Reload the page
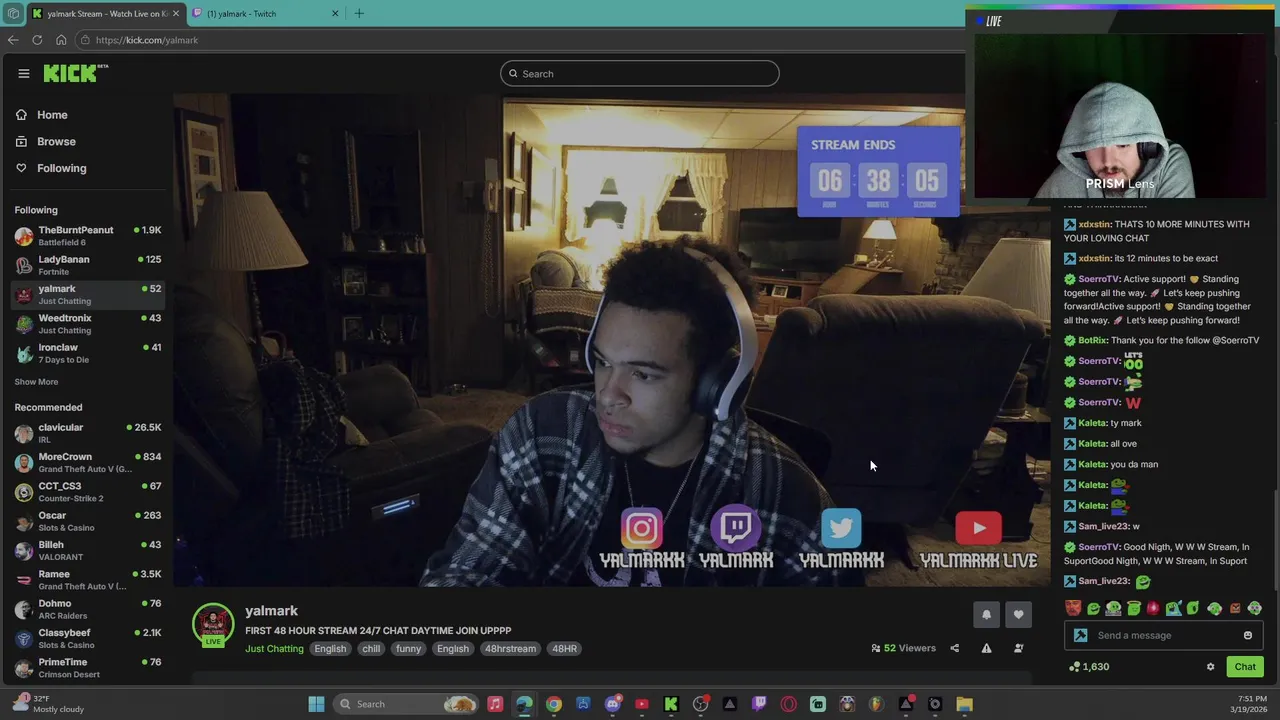The height and width of the screenshot is (720, 1280). click(x=37, y=40)
